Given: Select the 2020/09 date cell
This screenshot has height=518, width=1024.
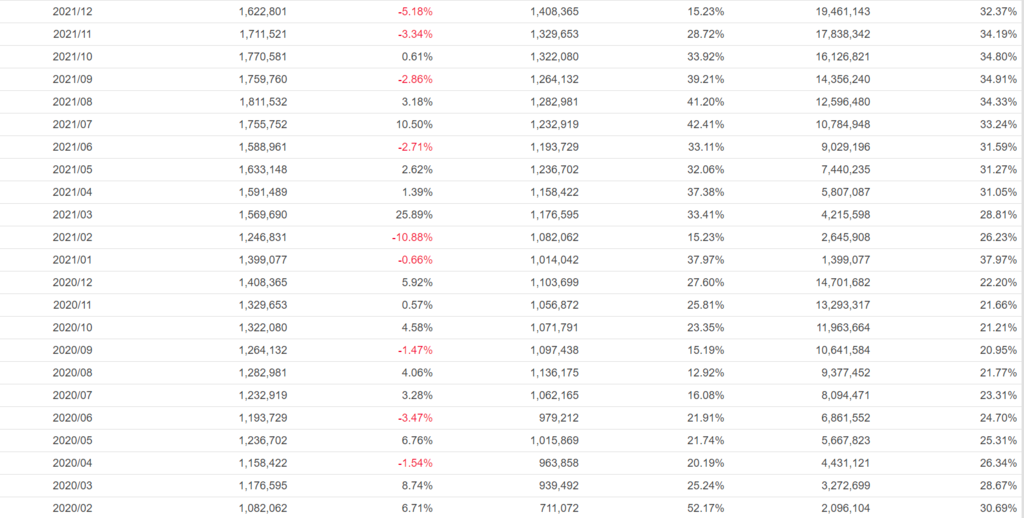Looking at the screenshot, I should 72,350.
